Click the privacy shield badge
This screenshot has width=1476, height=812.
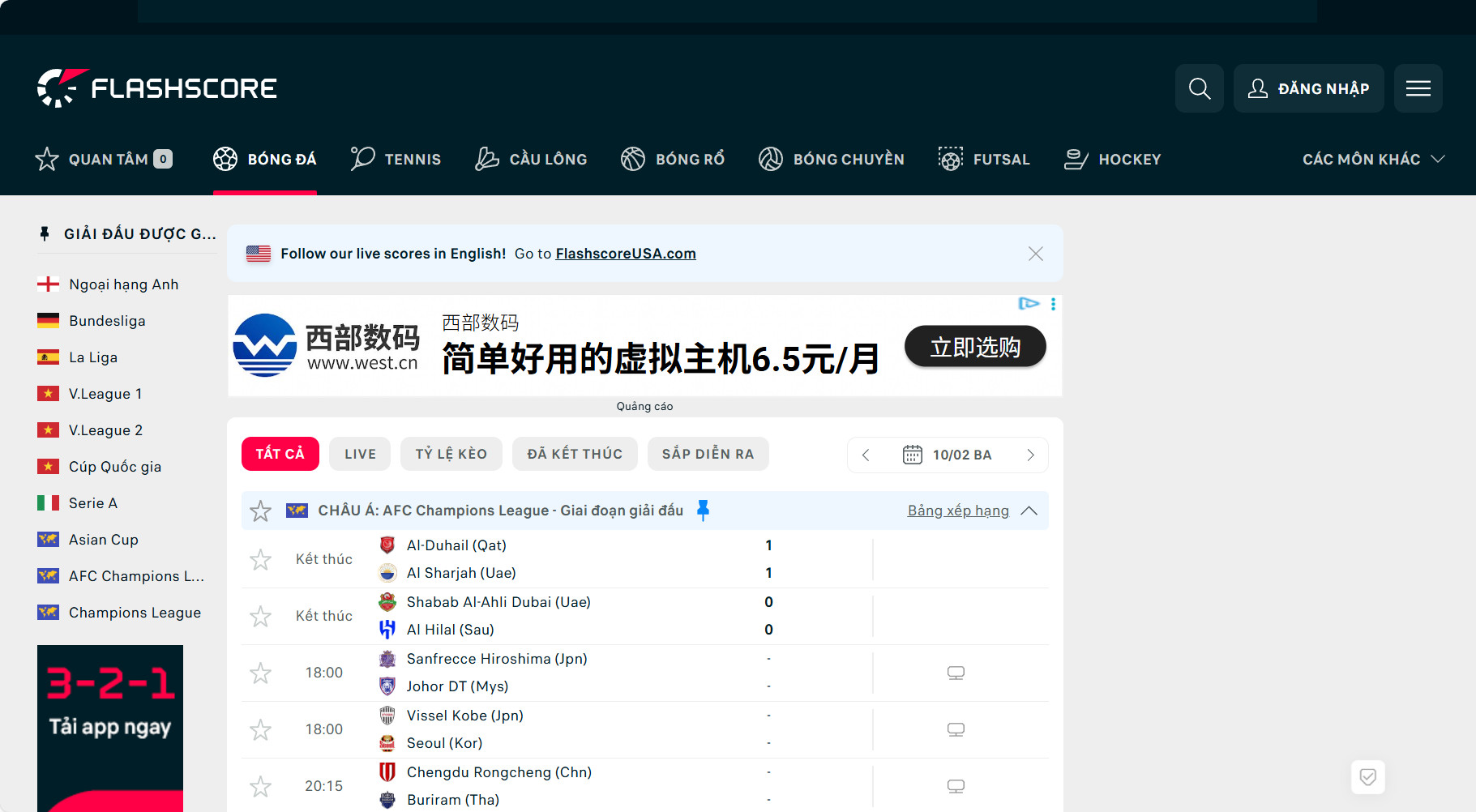click(1368, 777)
